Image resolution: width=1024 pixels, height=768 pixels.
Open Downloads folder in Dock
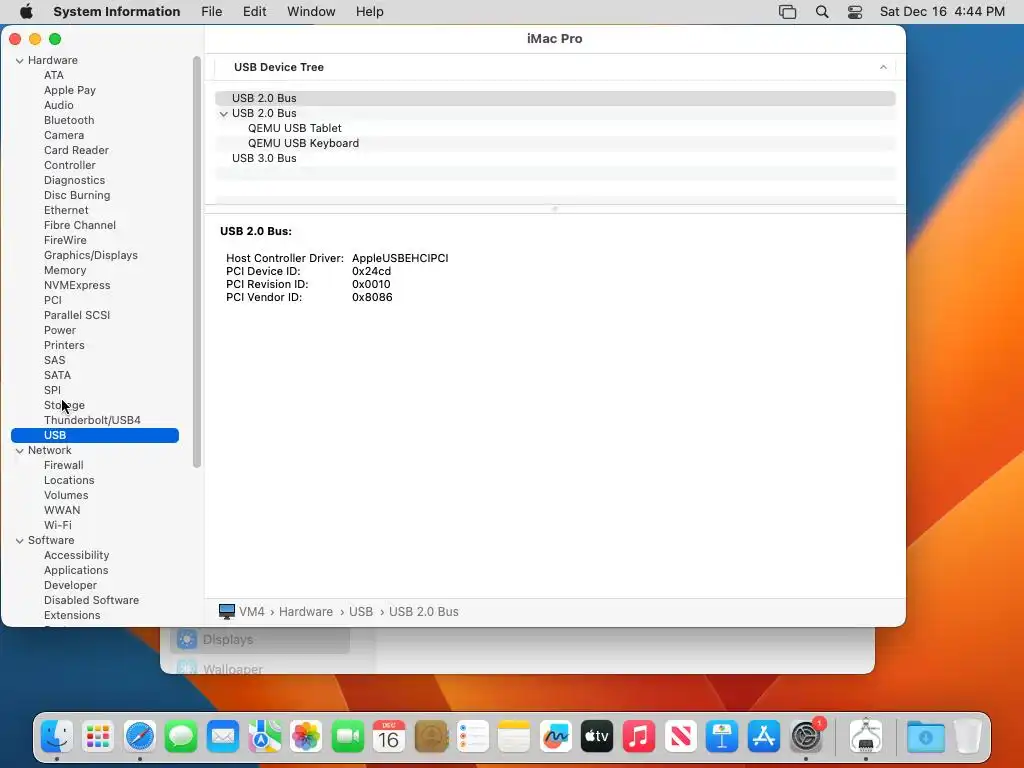tap(925, 737)
